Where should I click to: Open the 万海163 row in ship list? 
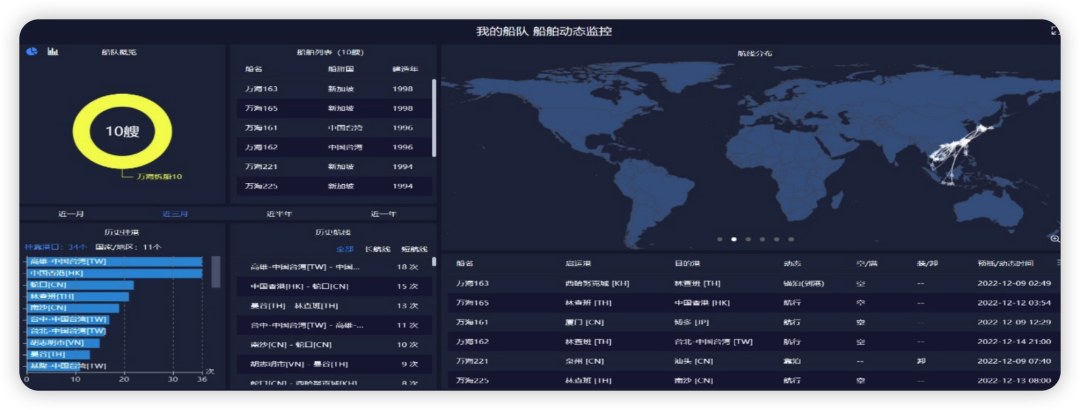click(330, 89)
